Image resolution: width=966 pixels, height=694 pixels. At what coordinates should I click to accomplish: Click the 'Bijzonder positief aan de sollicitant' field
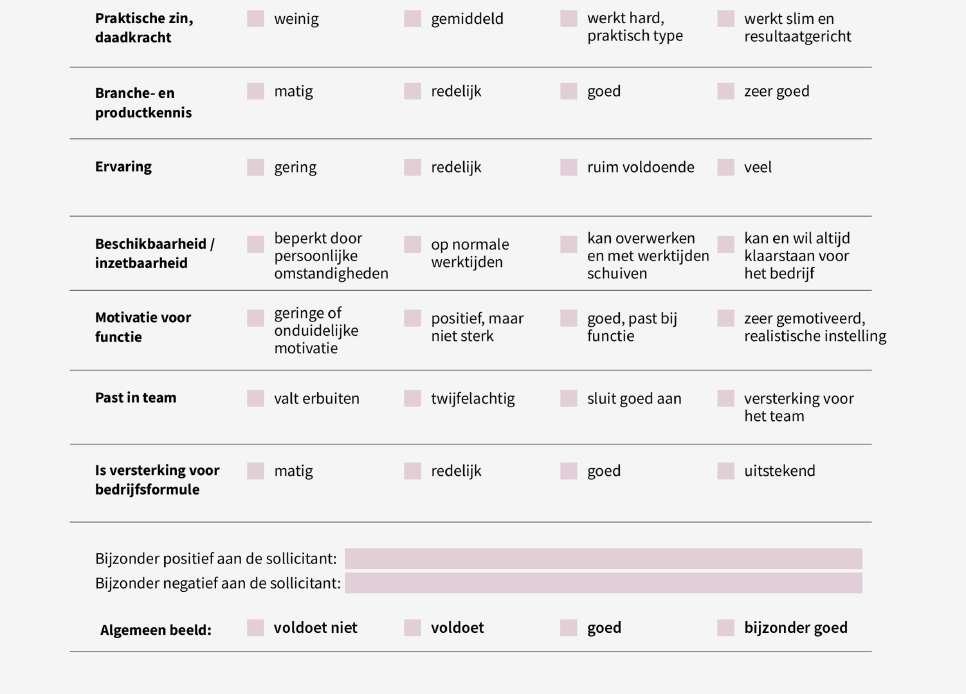603,559
